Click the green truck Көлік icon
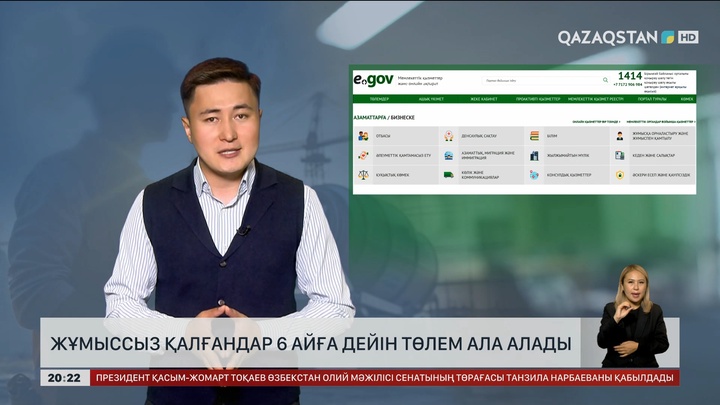 coord(449,174)
